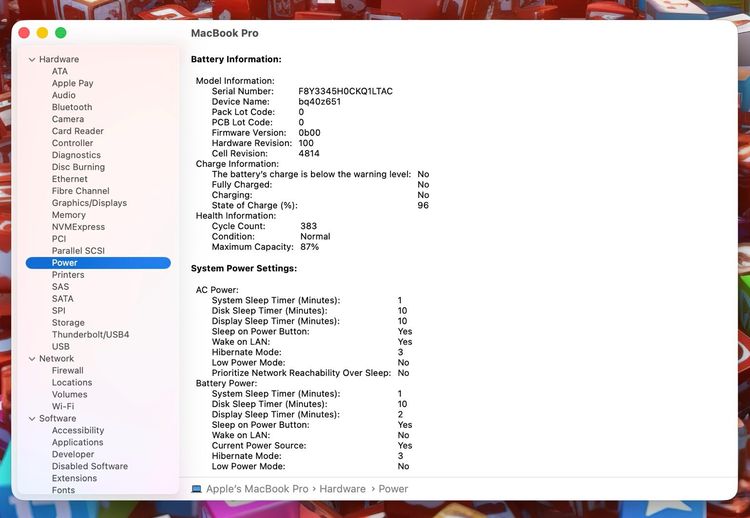This screenshot has width=750, height=518.
Task: Select Thunderbolt/USB4 in the sidebar
Action: 91,335
